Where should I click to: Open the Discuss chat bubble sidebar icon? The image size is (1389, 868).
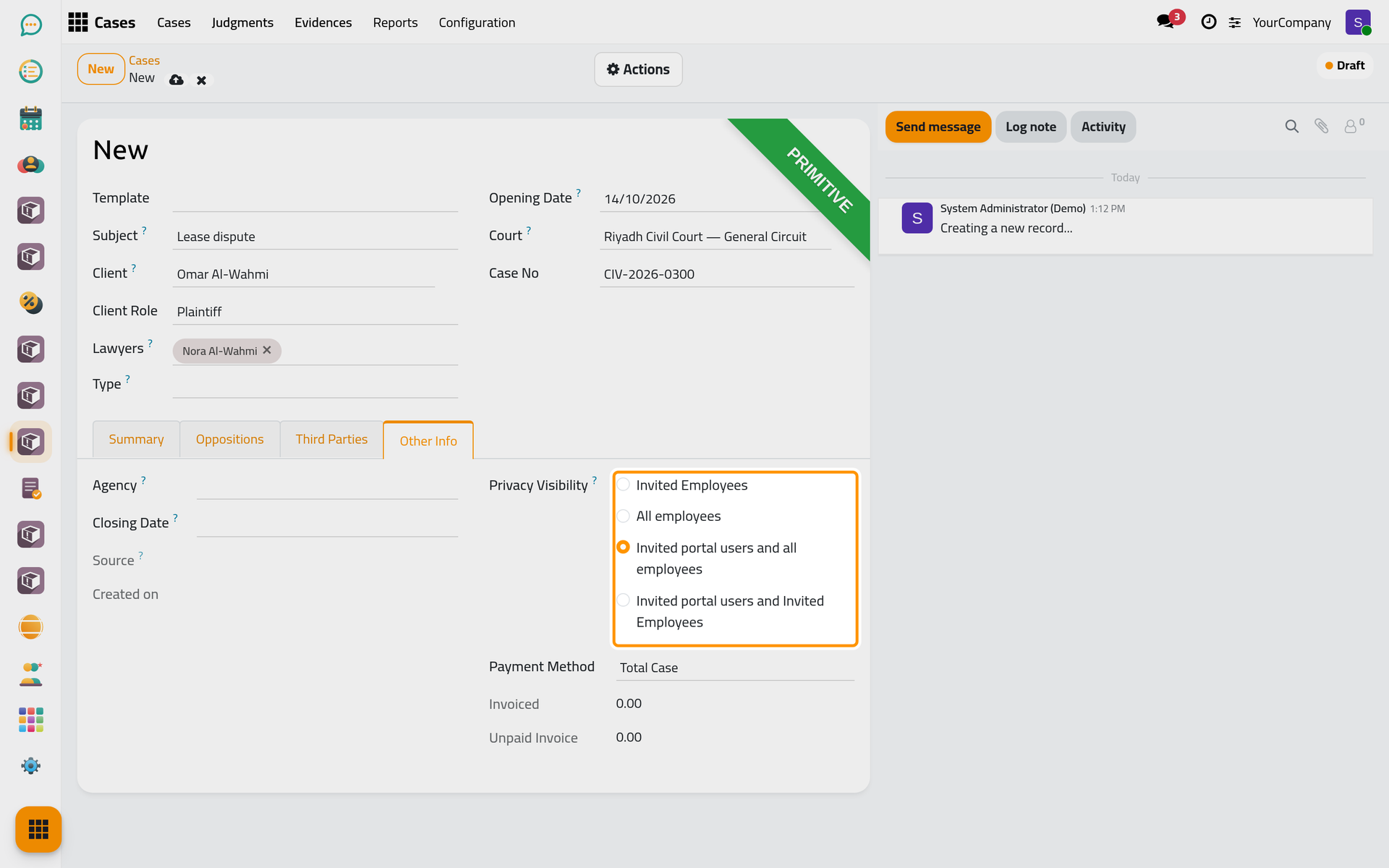30,25
